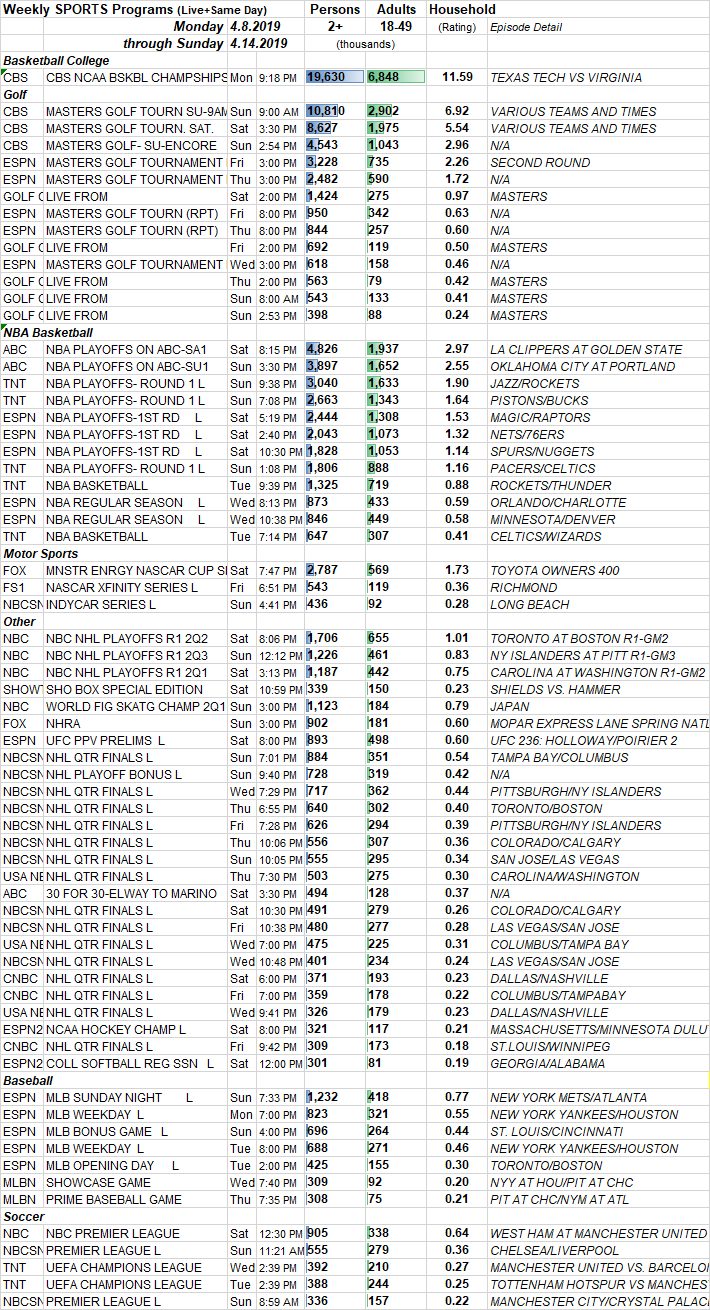This screenshot has height=1310, width=710.
Task: Click the Persons 2+ column header
Action: [x=335, y=17]
